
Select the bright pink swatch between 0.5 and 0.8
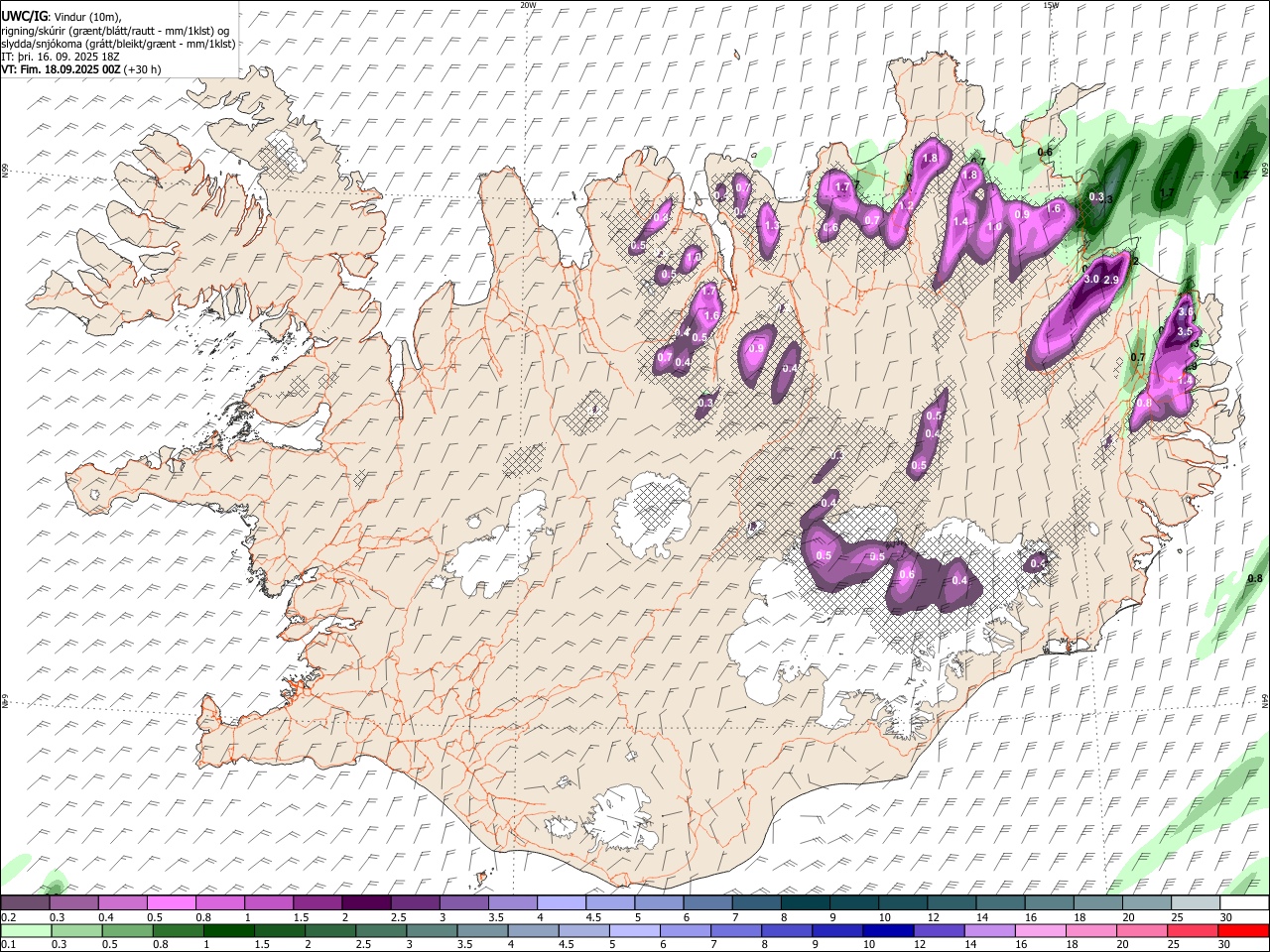pyautogui.click(x=172, y=902)
